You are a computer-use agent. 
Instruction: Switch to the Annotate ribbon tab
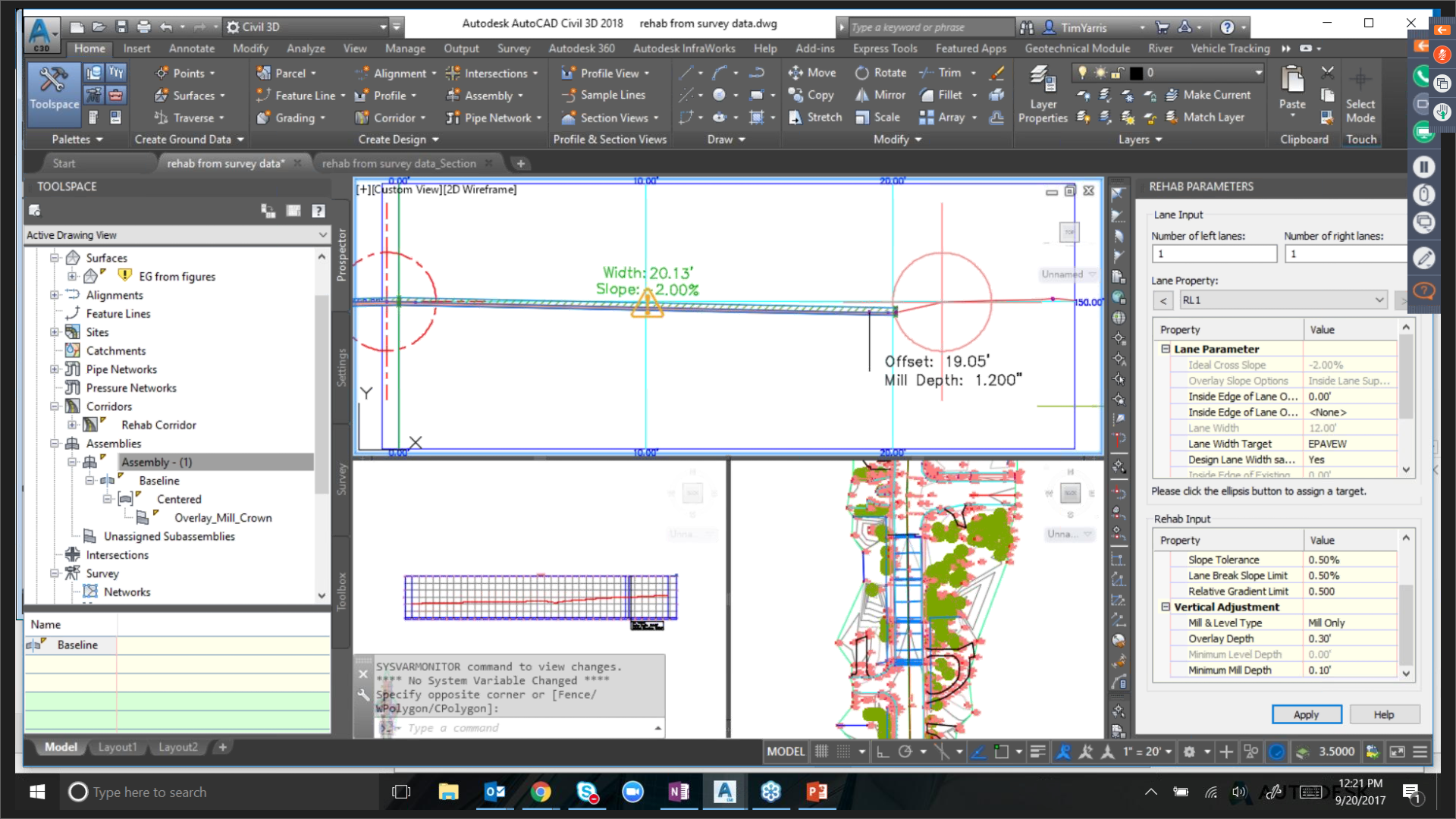point(192,49)
